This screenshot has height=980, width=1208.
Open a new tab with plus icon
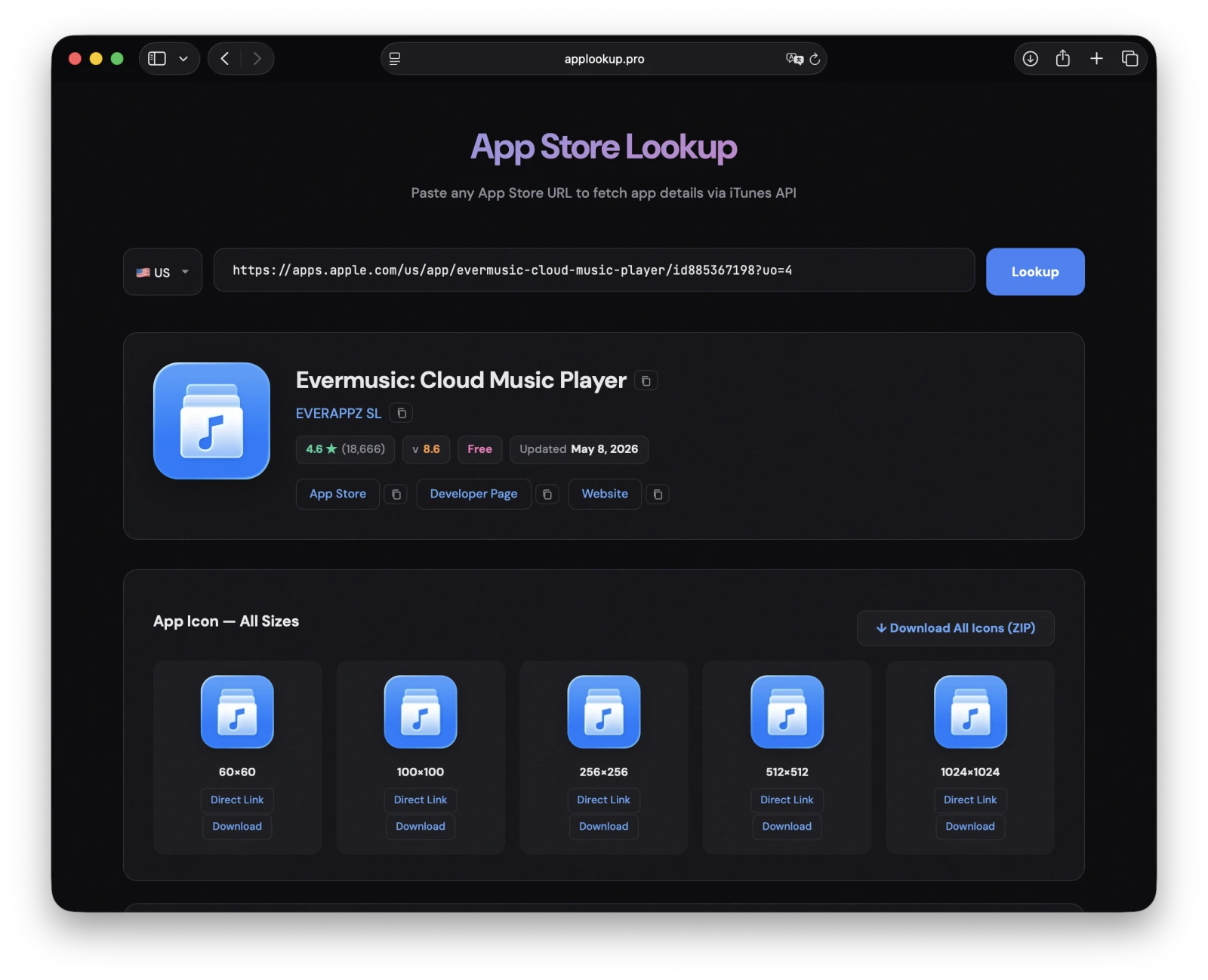[x=1096, y=59]
